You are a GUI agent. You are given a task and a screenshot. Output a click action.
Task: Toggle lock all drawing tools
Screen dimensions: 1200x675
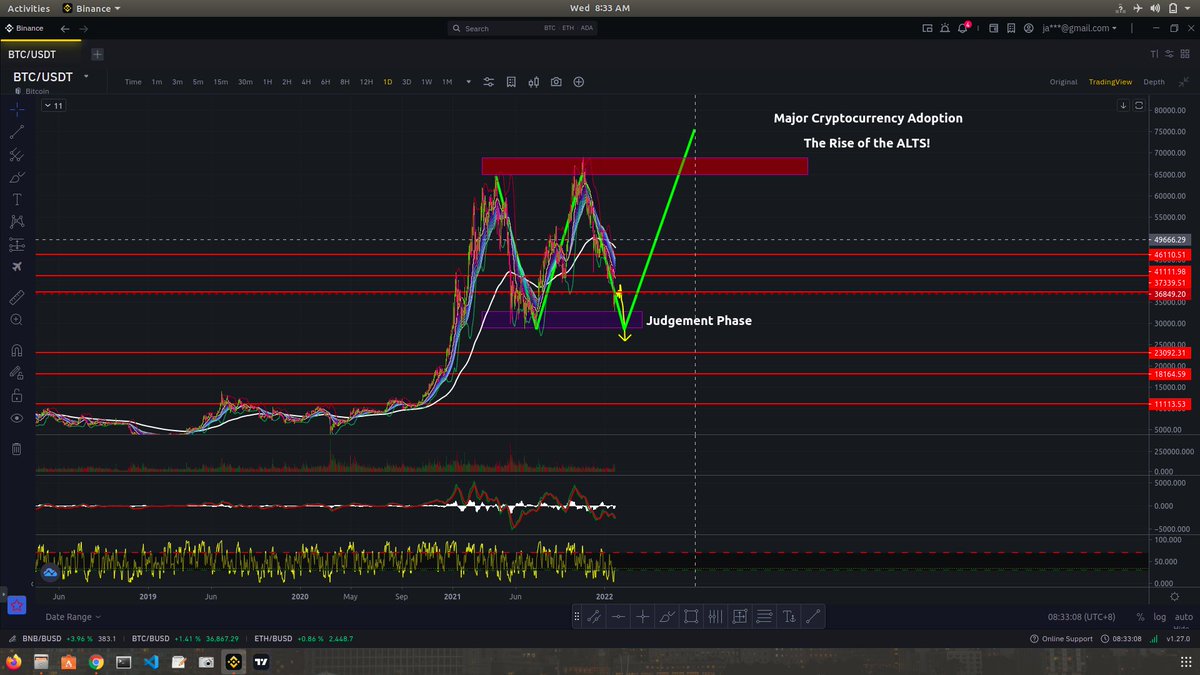point(16,395)
